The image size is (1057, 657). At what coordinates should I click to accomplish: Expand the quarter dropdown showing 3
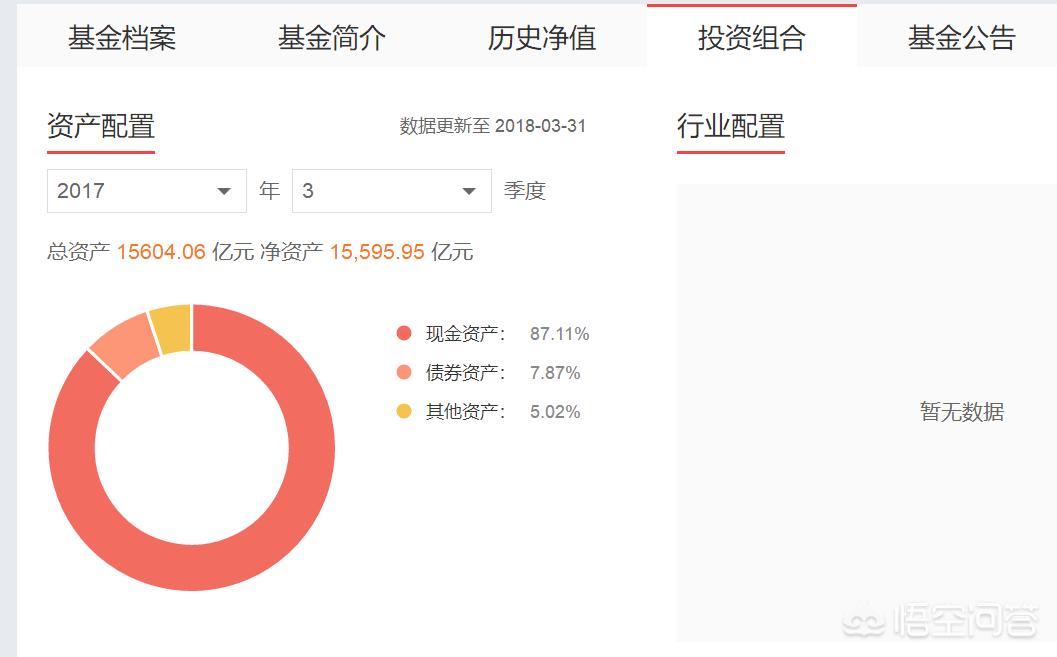391,191
